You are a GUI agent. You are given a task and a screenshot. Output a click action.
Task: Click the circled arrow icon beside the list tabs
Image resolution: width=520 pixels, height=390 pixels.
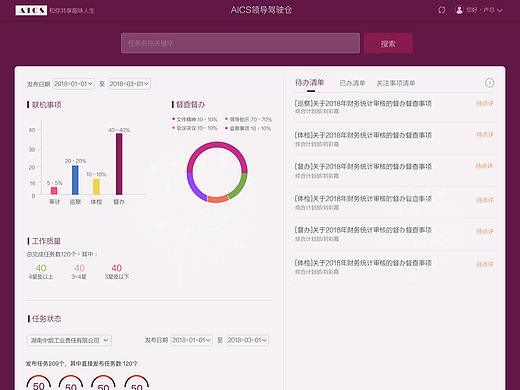tap(489, 83)
